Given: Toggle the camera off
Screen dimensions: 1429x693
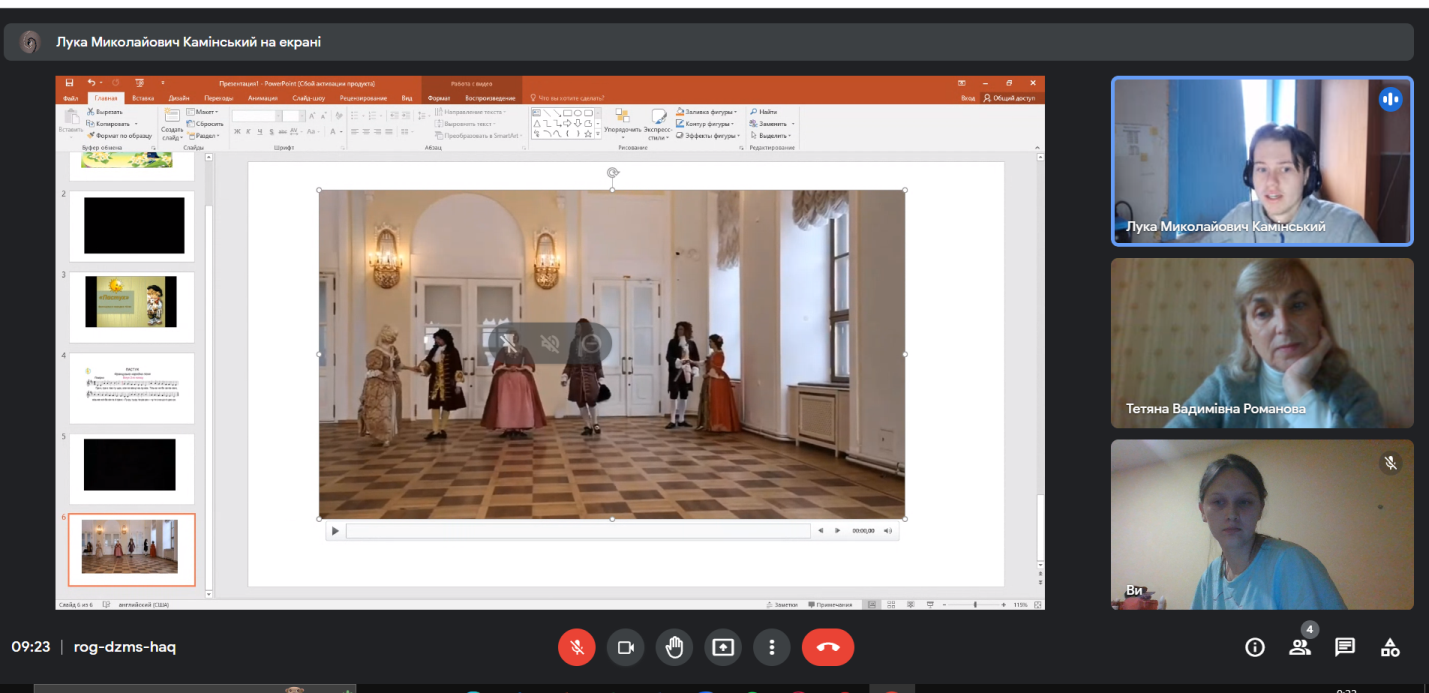Looking at the screenshot, I should coord(626,647).
